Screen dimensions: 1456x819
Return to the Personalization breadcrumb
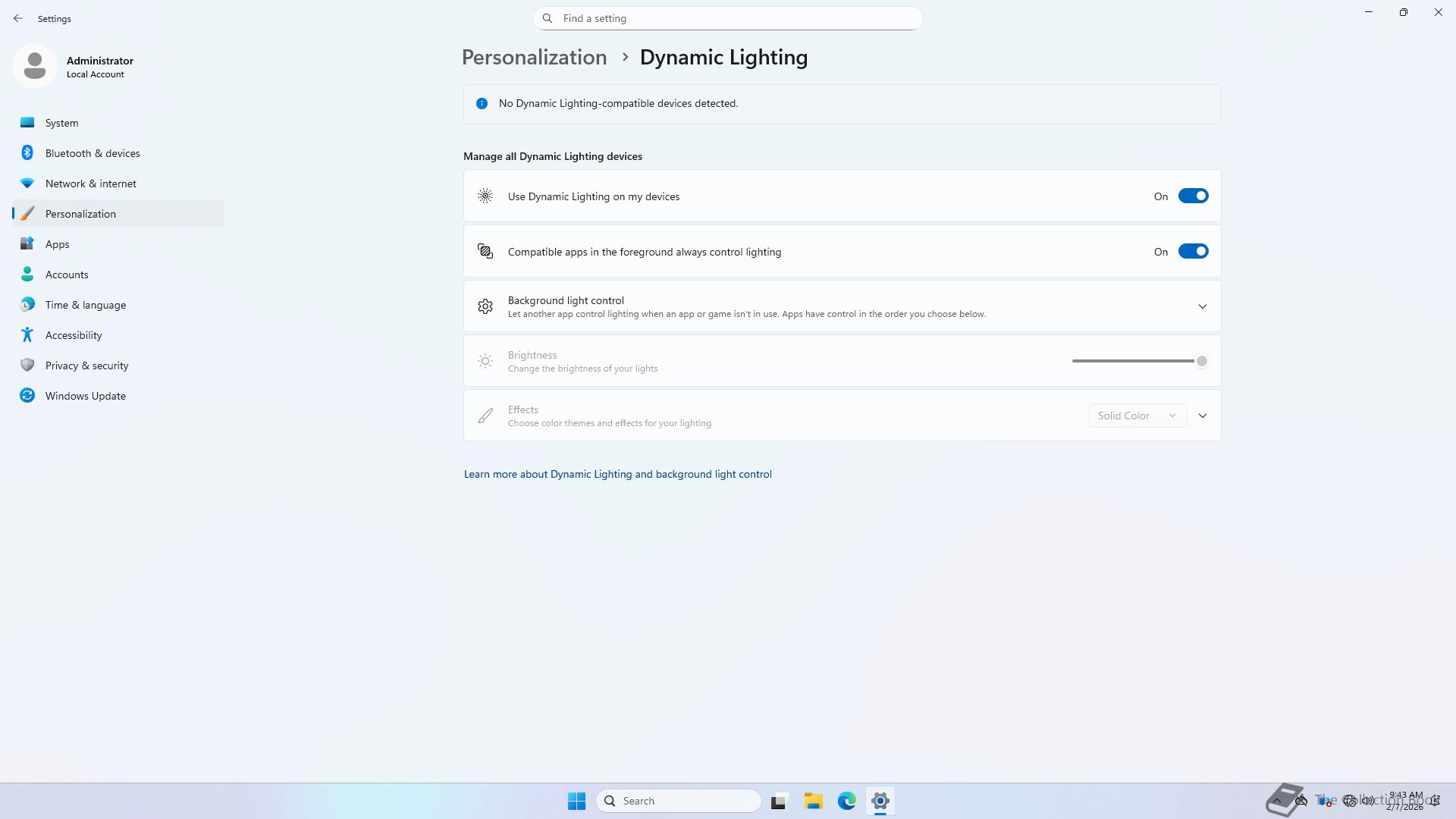(534, 58)
